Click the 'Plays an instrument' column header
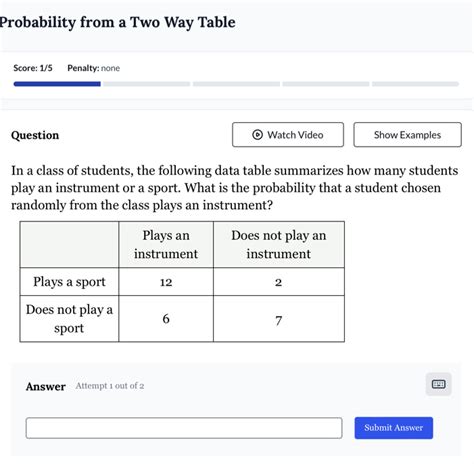The image size is (474, 464). [166, 244]
